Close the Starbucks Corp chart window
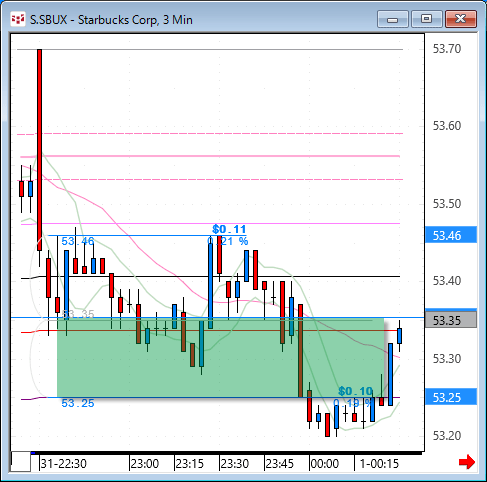The image size is (487, 482). [x=461, y=19]
